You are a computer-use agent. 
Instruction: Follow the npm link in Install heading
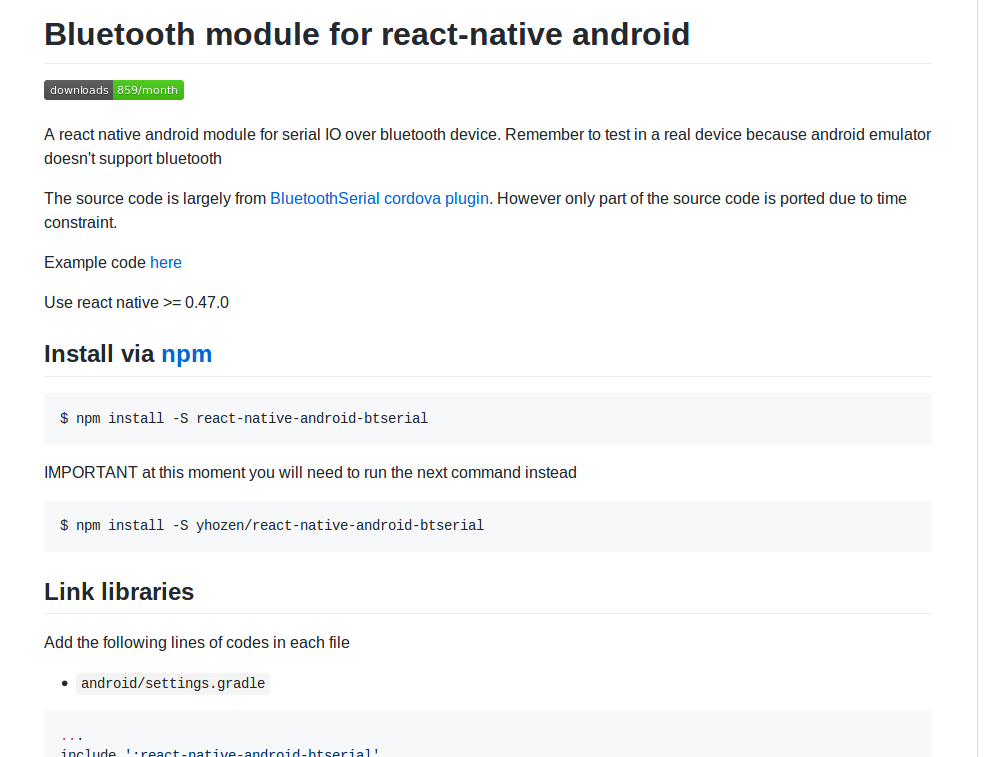pos(187,354)
